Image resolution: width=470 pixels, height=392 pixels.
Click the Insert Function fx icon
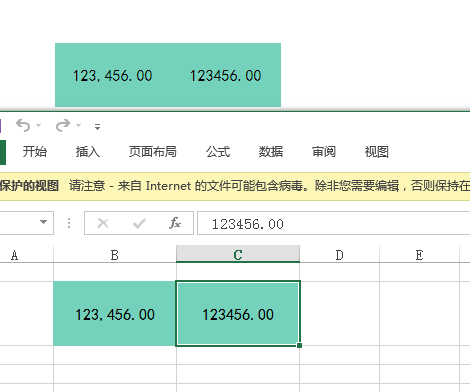(175, 223)
